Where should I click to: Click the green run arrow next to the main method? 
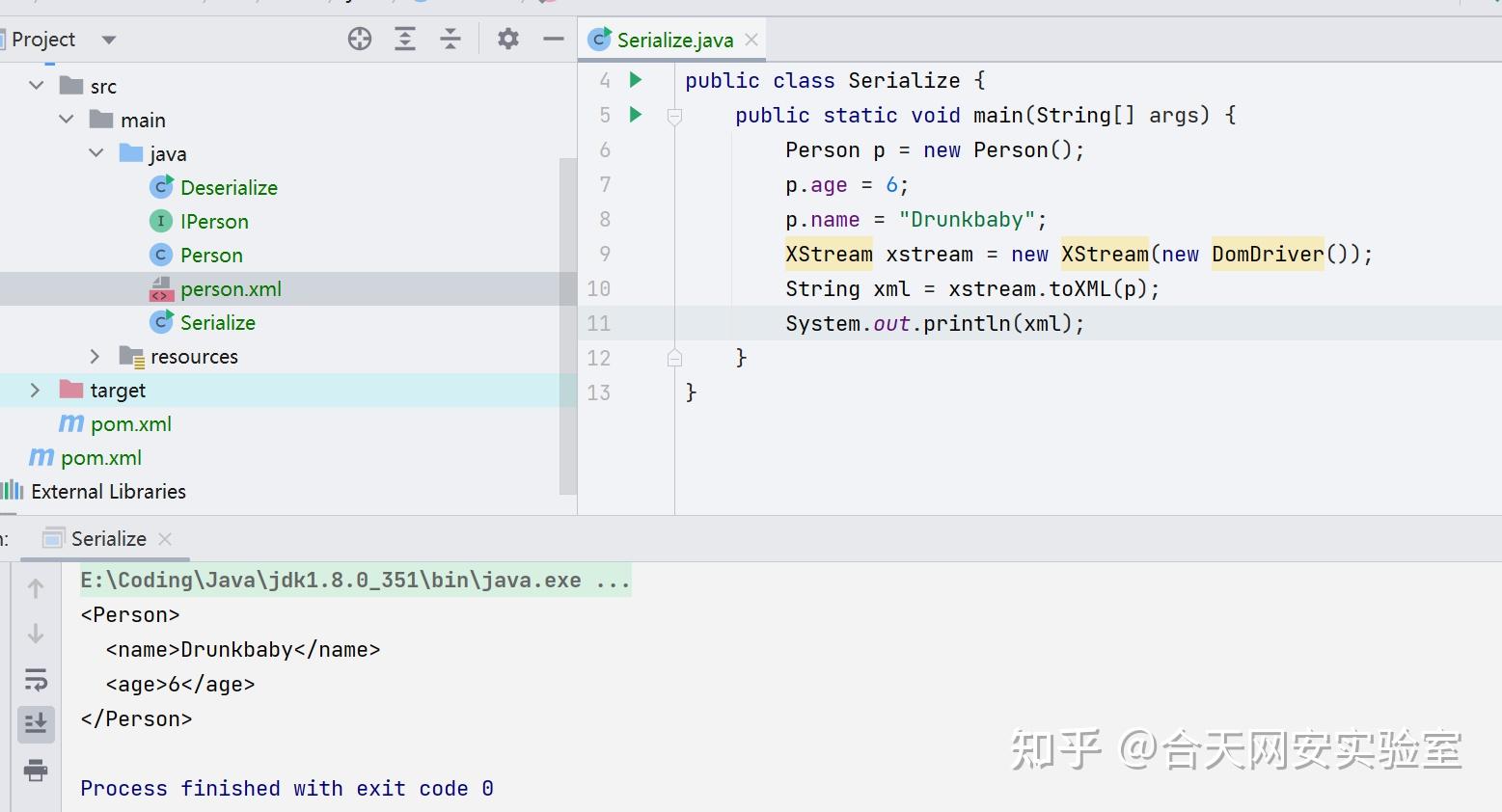(x=634, y=115)
